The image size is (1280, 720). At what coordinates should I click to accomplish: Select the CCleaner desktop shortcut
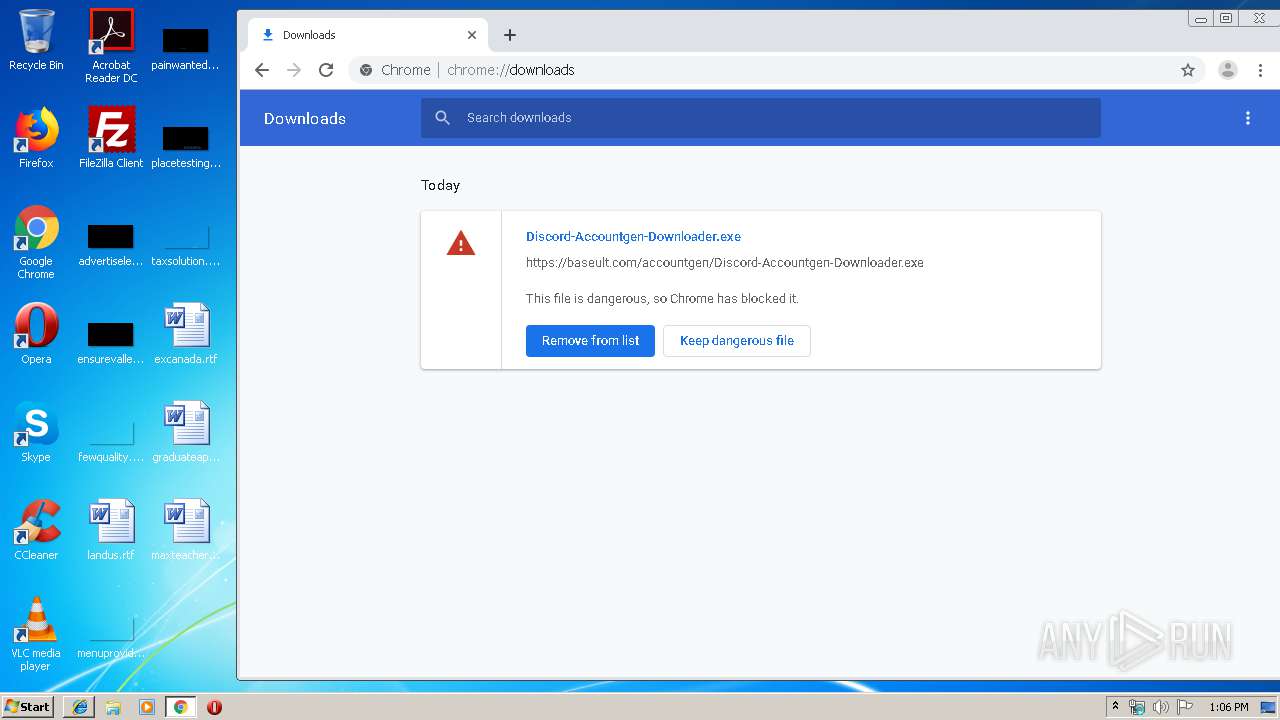click(36, 530)
